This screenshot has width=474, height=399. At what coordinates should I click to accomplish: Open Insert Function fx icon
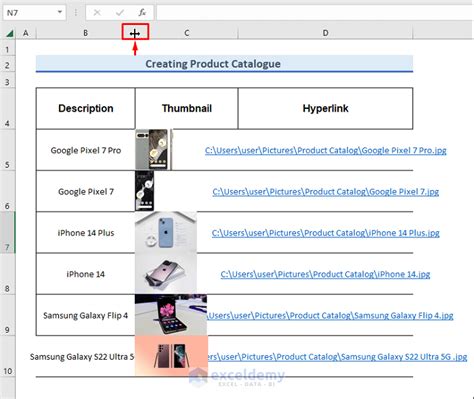coord(142,13)
